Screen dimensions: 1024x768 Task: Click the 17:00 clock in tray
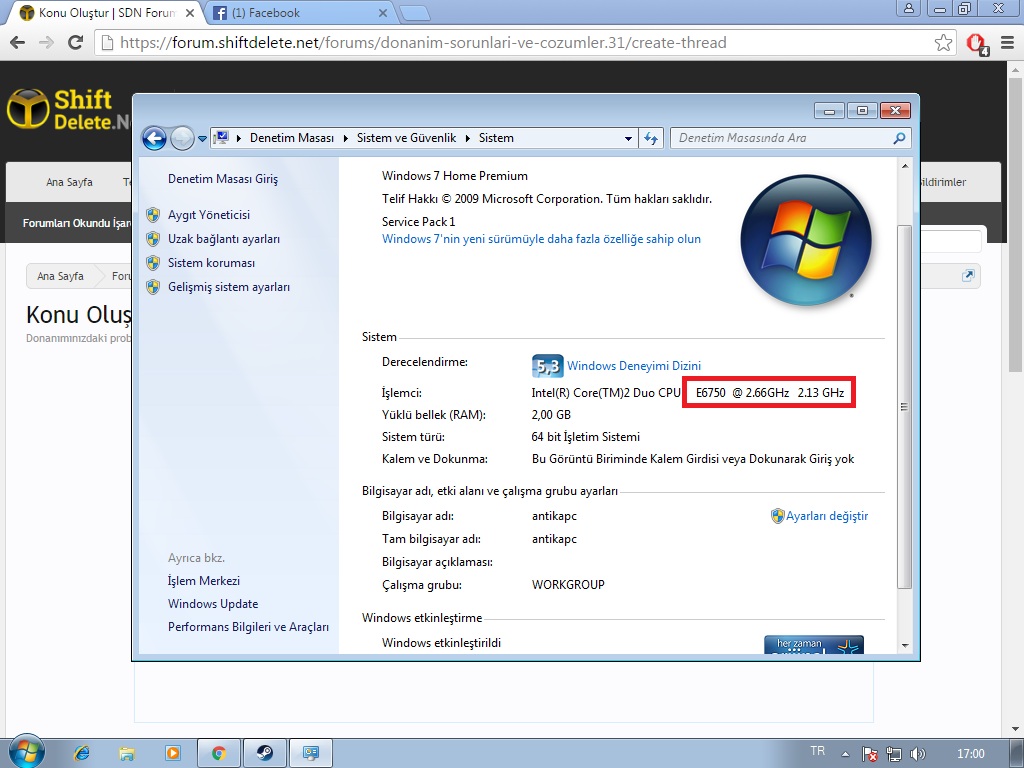point(970,754)
